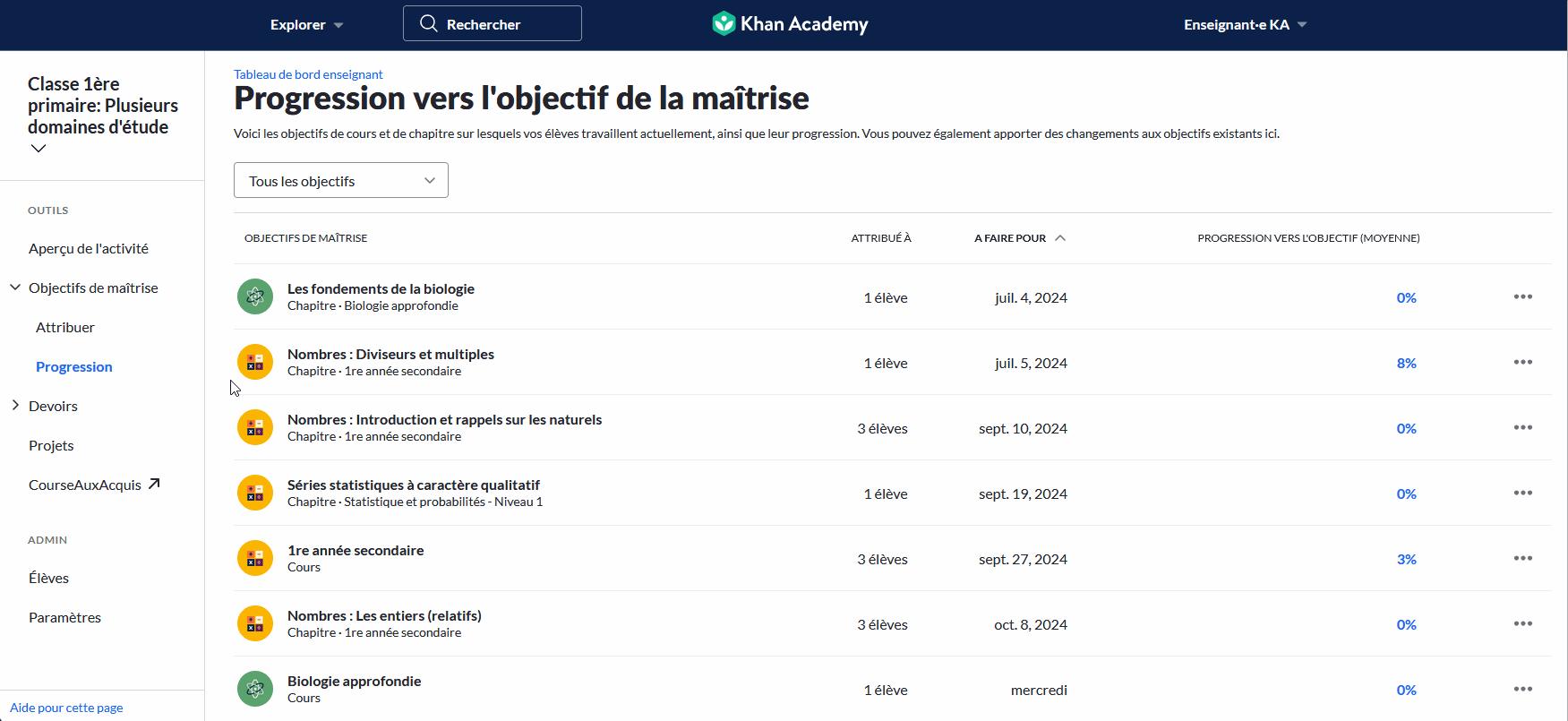Open Aperçu de l'activité in sidebar
This screenshot has width=1568, height=721.
coord(89,248)
